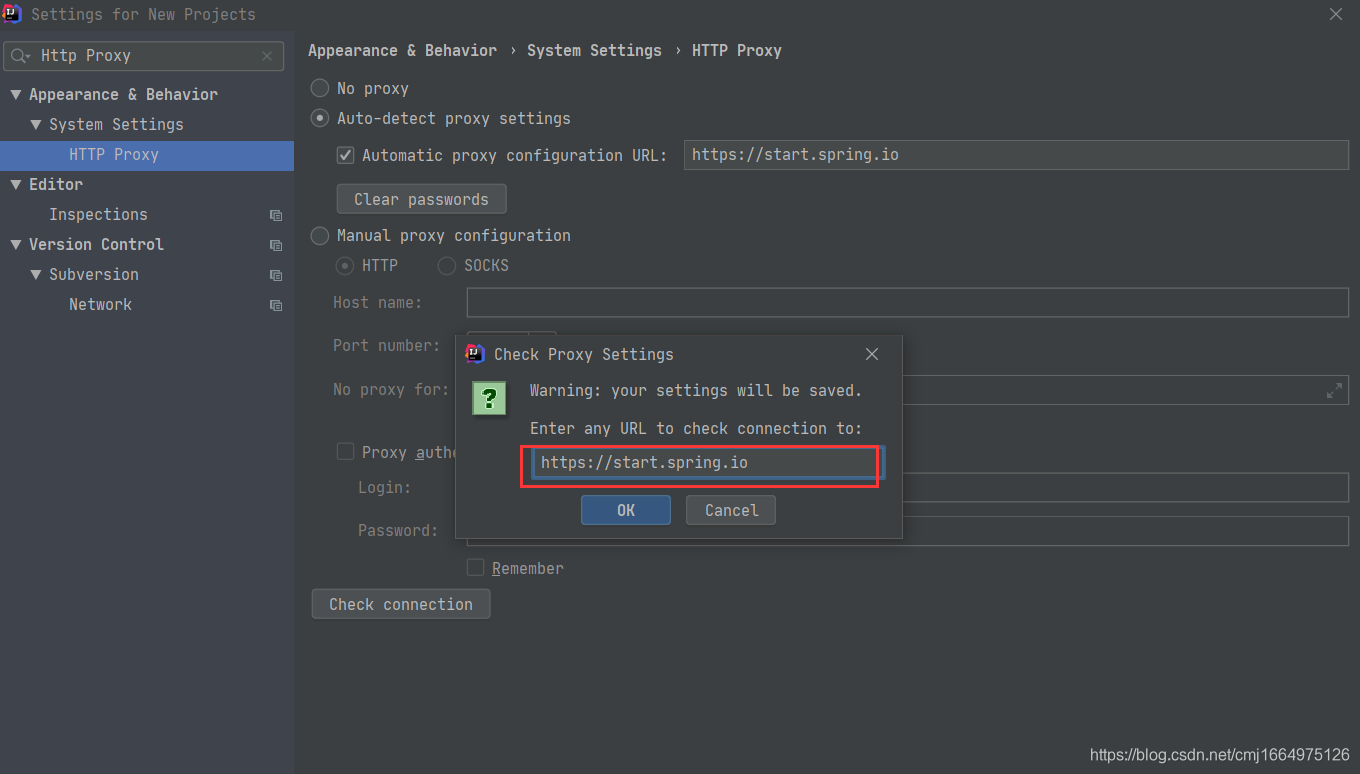
Task: Collapse the Appearance & Behavior tree node
Action: tap(16, 94)
